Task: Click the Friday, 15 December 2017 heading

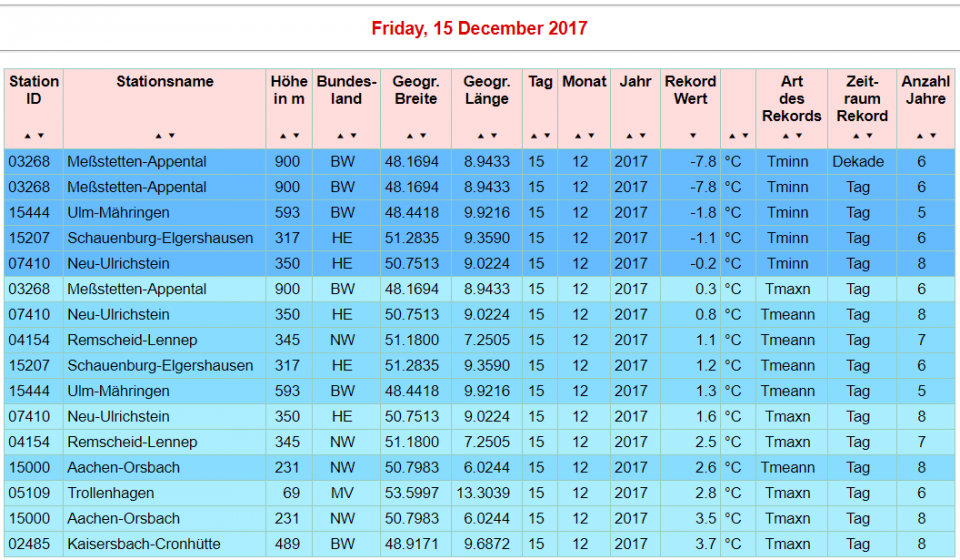Action: pyautogui.click(x=479, y=28)
